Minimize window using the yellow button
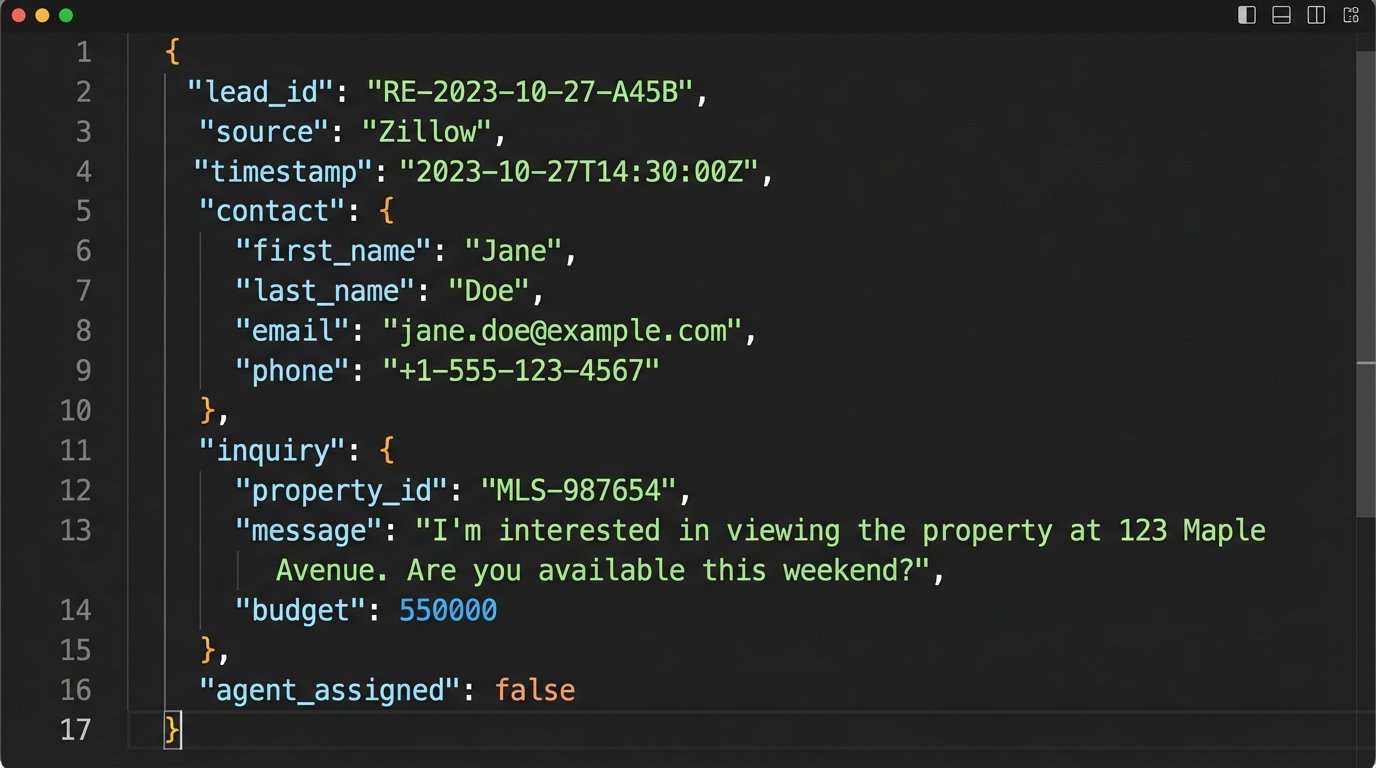 coord(42,15)
